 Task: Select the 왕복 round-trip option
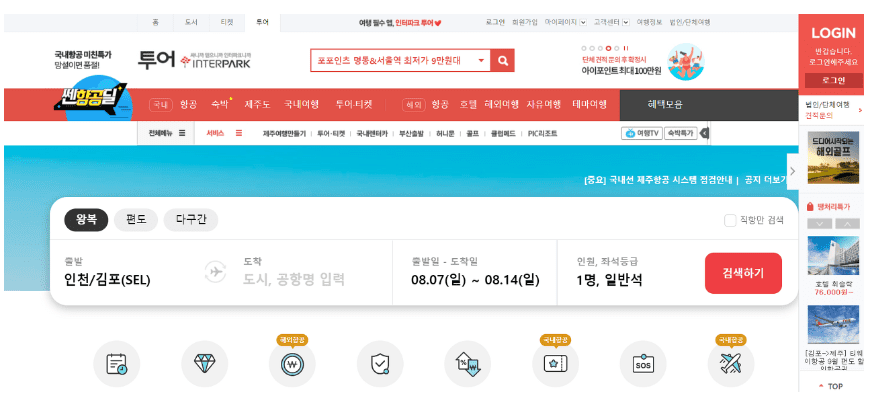click(86, 220)
